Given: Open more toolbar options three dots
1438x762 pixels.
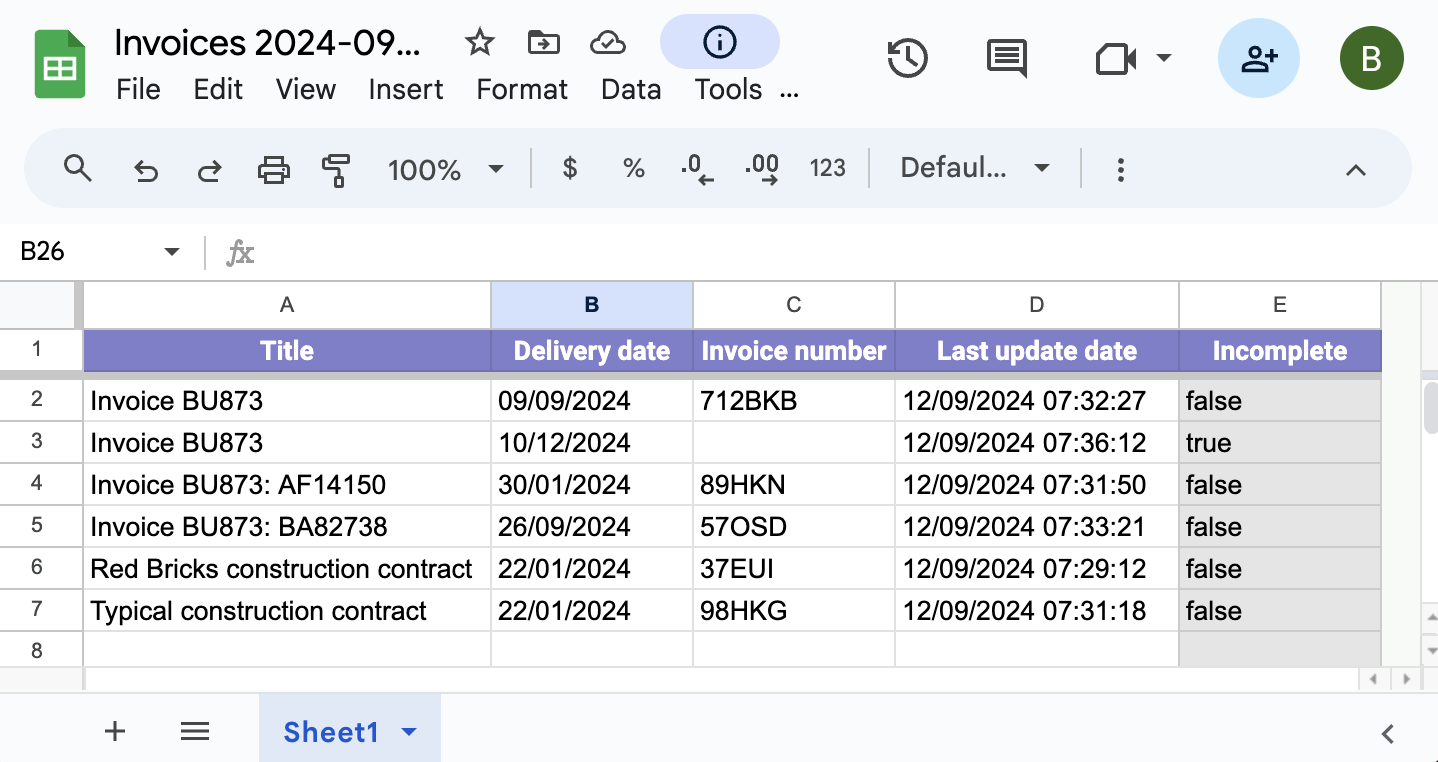Looking at the screenshot, I should point(1121,169).
